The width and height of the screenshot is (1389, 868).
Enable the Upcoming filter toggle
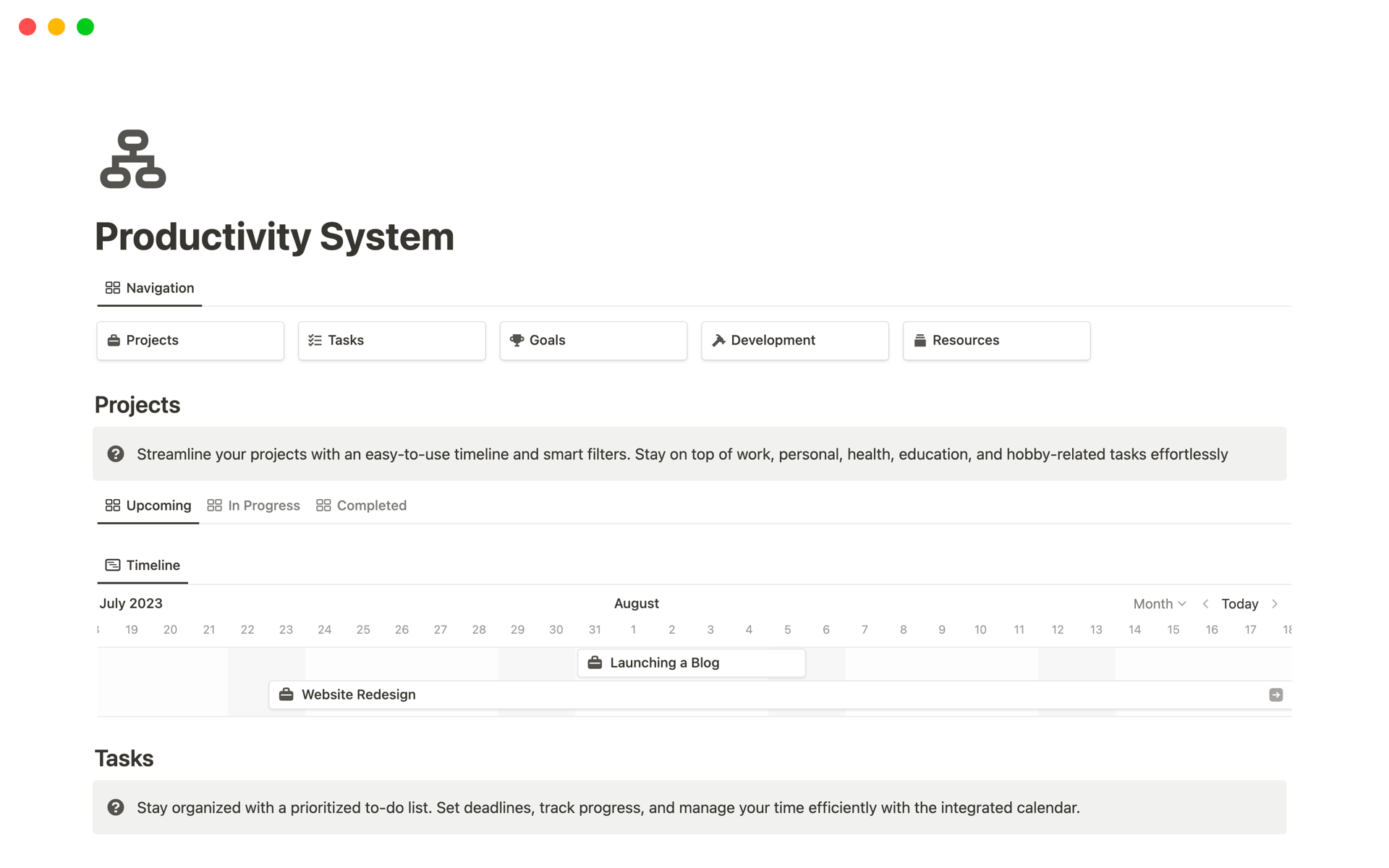click(x=148, y=505)
